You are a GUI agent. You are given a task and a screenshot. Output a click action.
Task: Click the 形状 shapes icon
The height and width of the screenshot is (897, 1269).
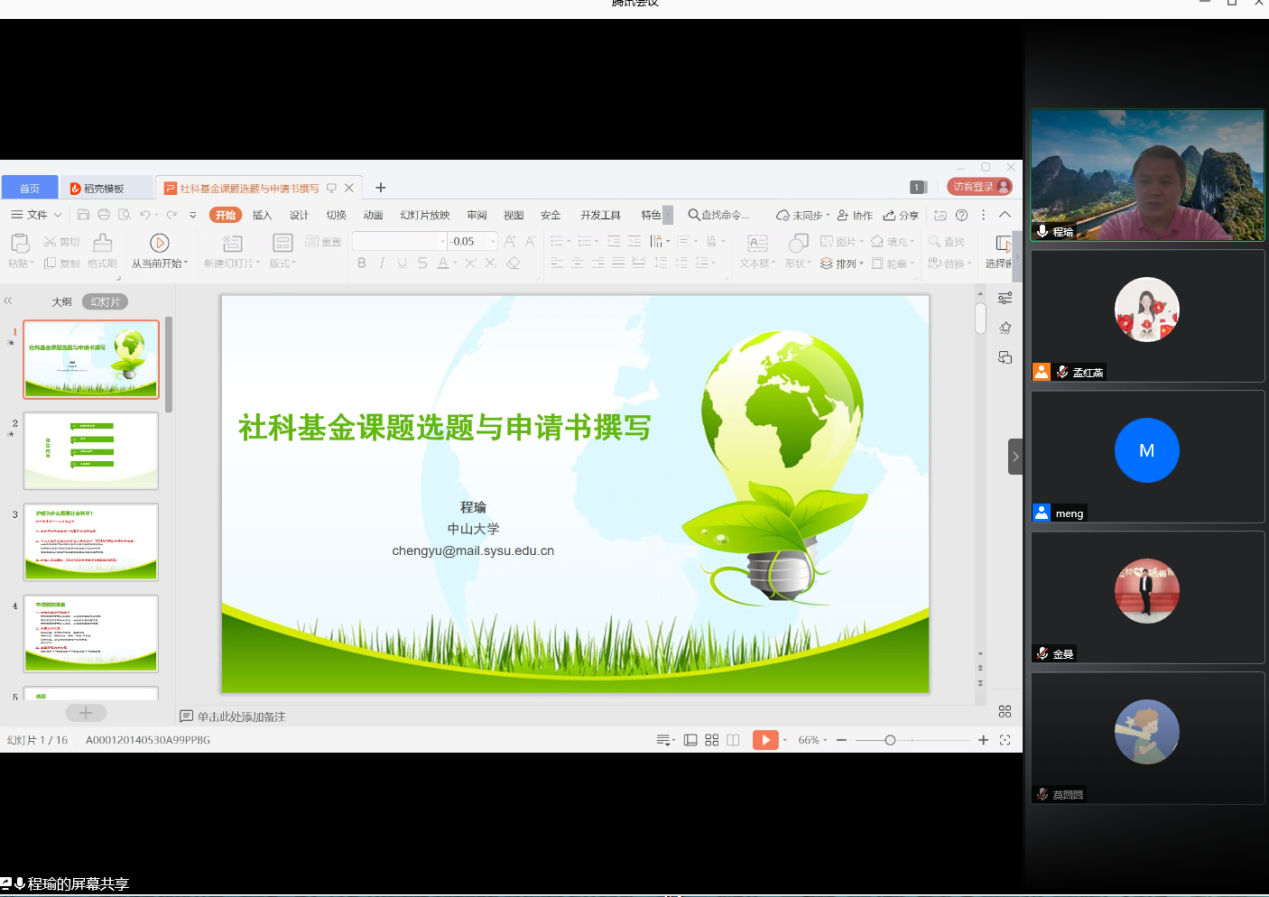point(797,243)
